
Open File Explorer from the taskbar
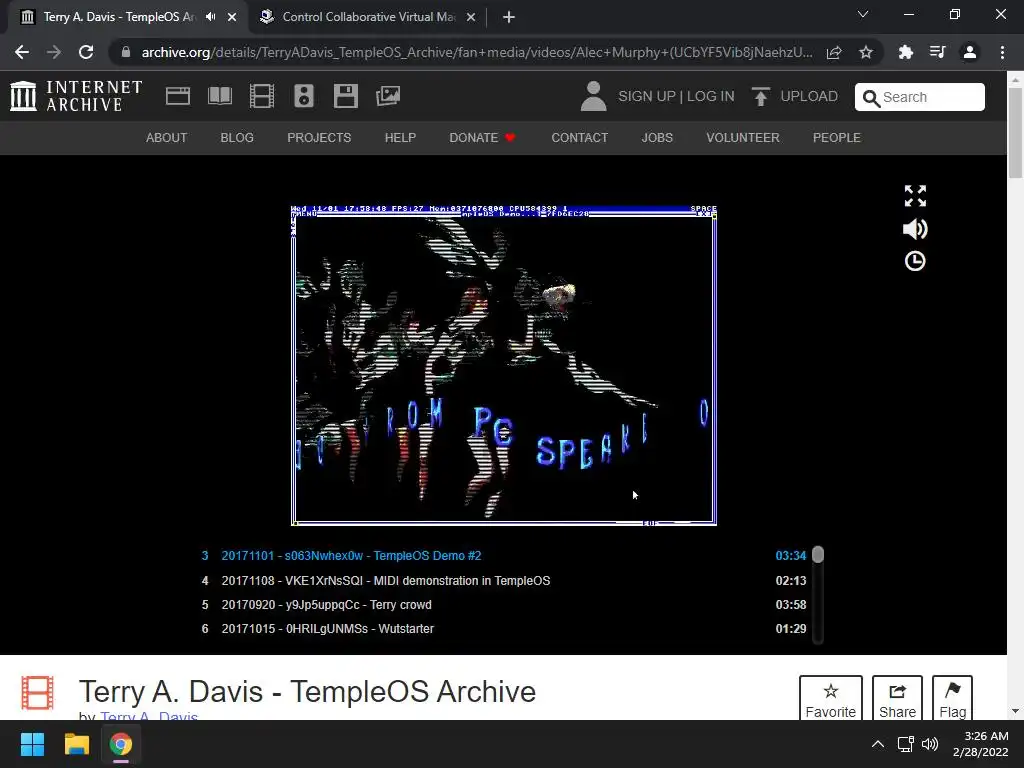click(76, 744)
